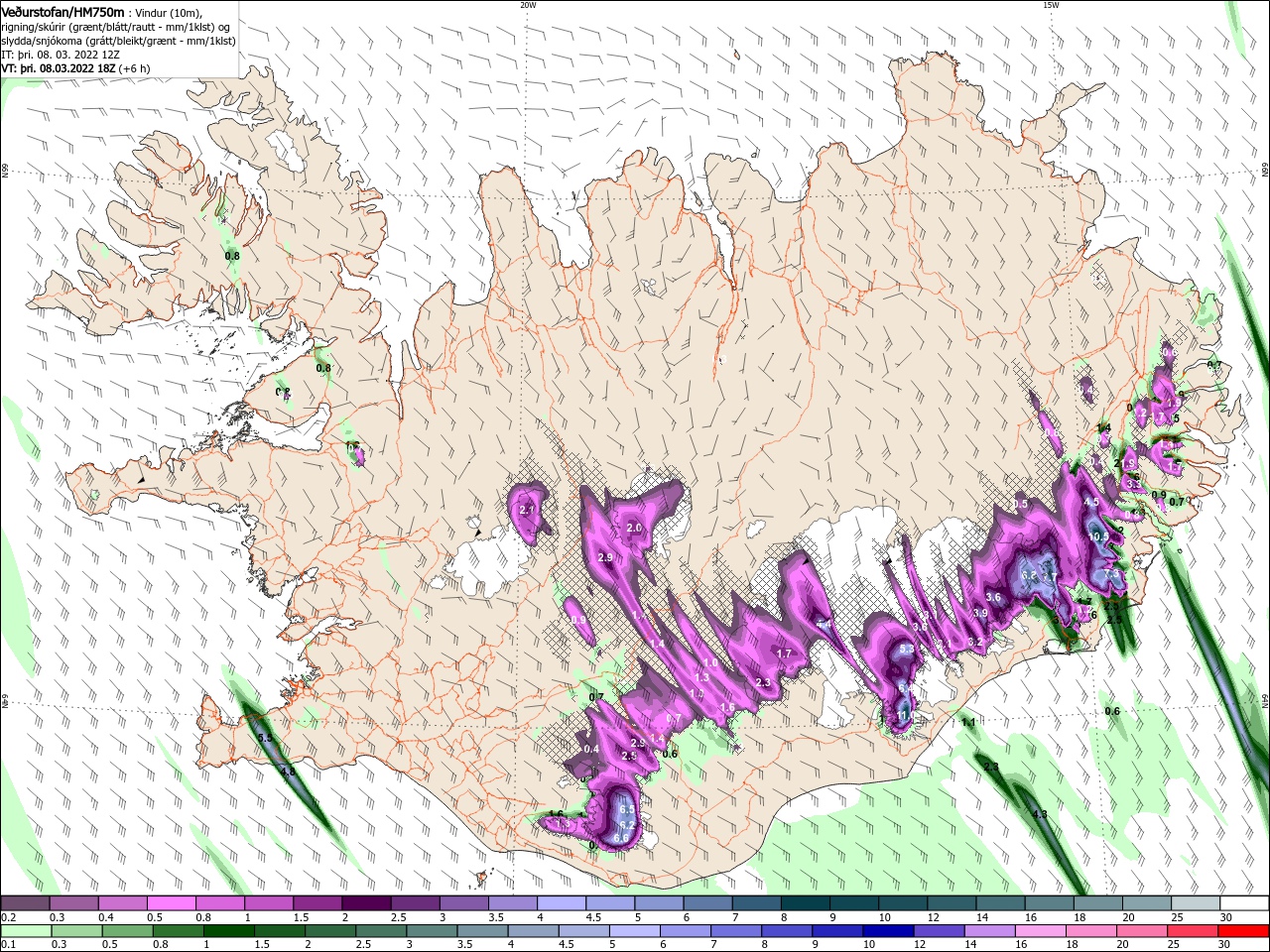Click the 6.6 value in the southwest
This screenshot has width=1270, height=952.
pyautogui.click(x=621, y=838)
